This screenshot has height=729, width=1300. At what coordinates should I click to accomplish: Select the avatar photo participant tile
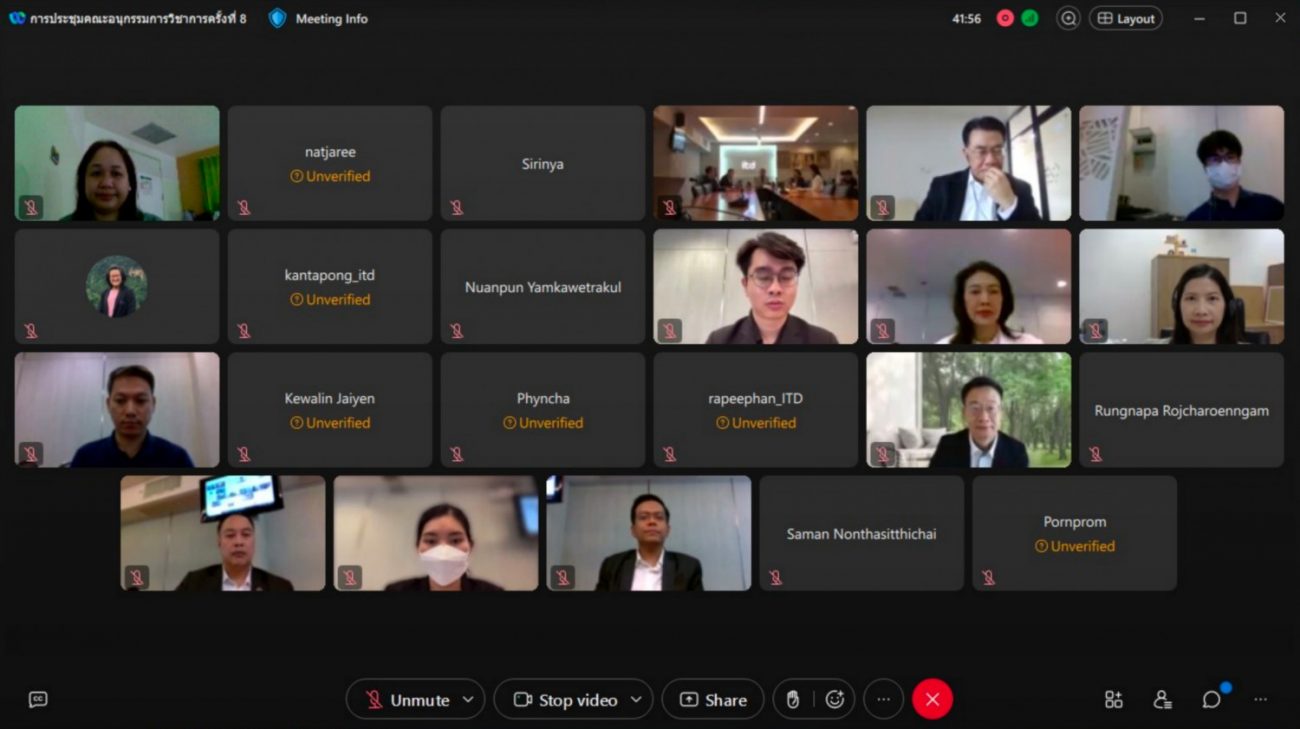pos(117,287)
